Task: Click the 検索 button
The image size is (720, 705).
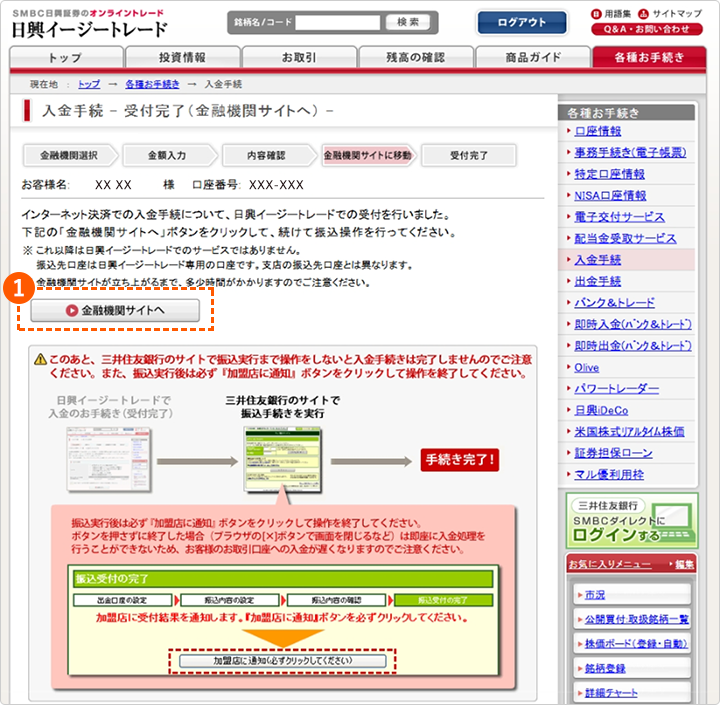Action: pyautogui.click(x=408, y=22)
